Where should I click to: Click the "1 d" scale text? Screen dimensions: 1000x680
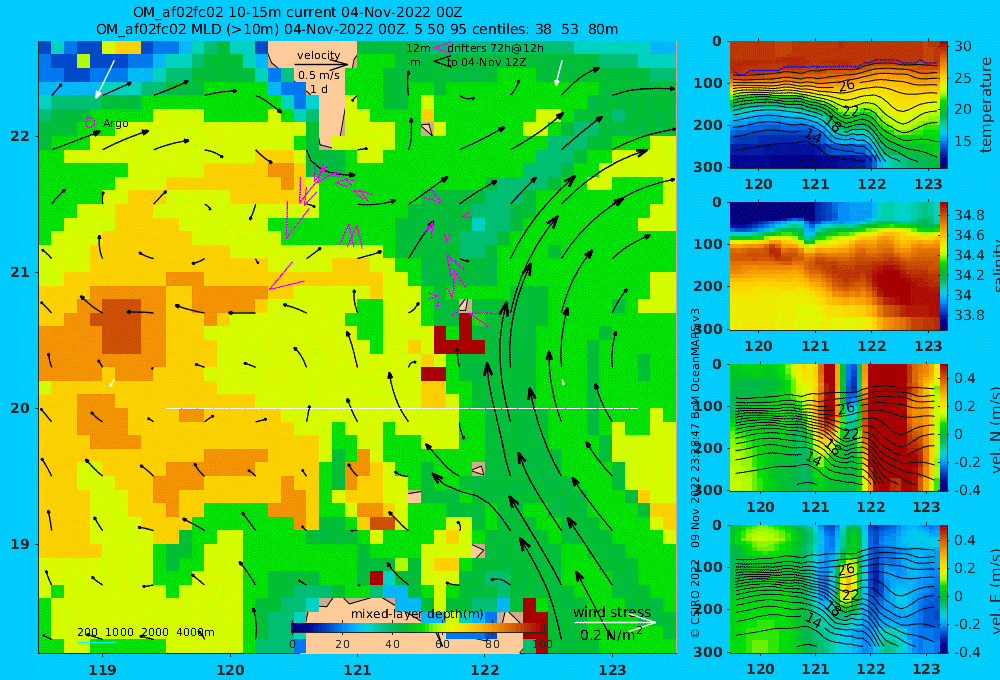[x=318, y=89]
